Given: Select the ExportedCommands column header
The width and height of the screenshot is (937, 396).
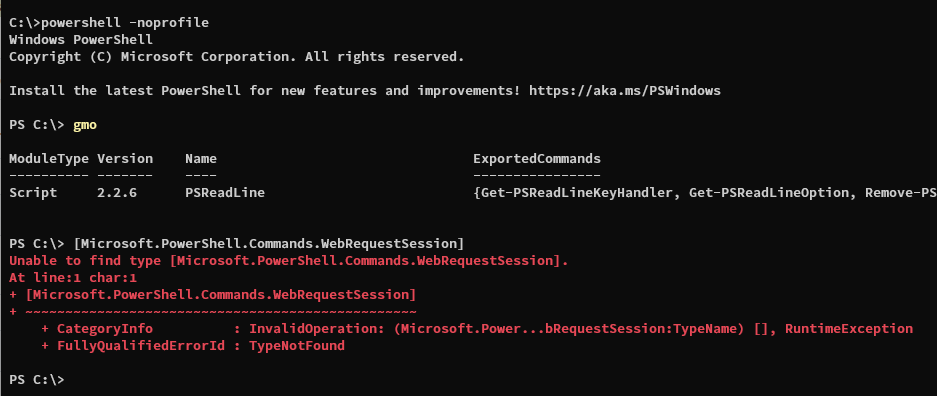Looking at the screenshot, I should (x=537, y=159).
